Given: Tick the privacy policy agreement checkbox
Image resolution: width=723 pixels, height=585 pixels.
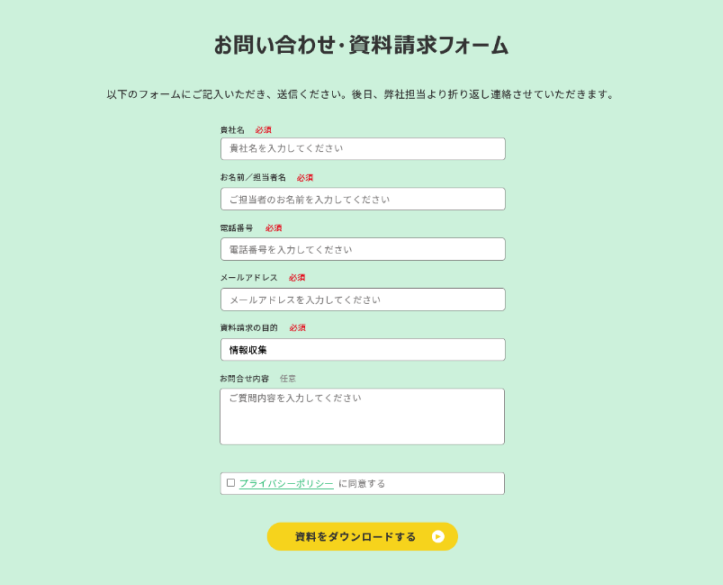Looking at the screenshot, I should click(x=231, y=483).
